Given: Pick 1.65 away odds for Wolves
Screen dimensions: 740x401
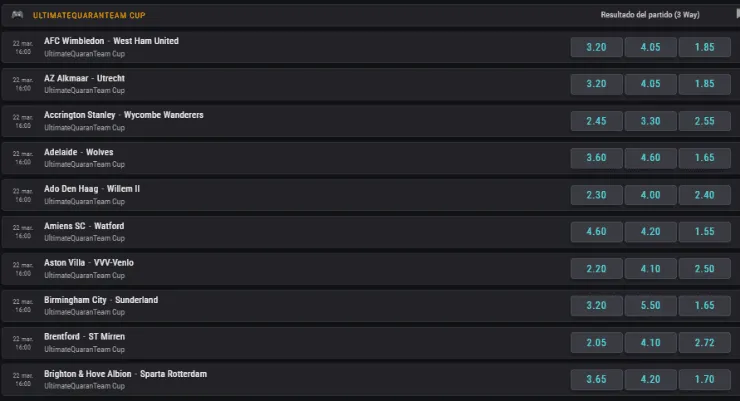Looking at the screenshot, I should [704, 158].
